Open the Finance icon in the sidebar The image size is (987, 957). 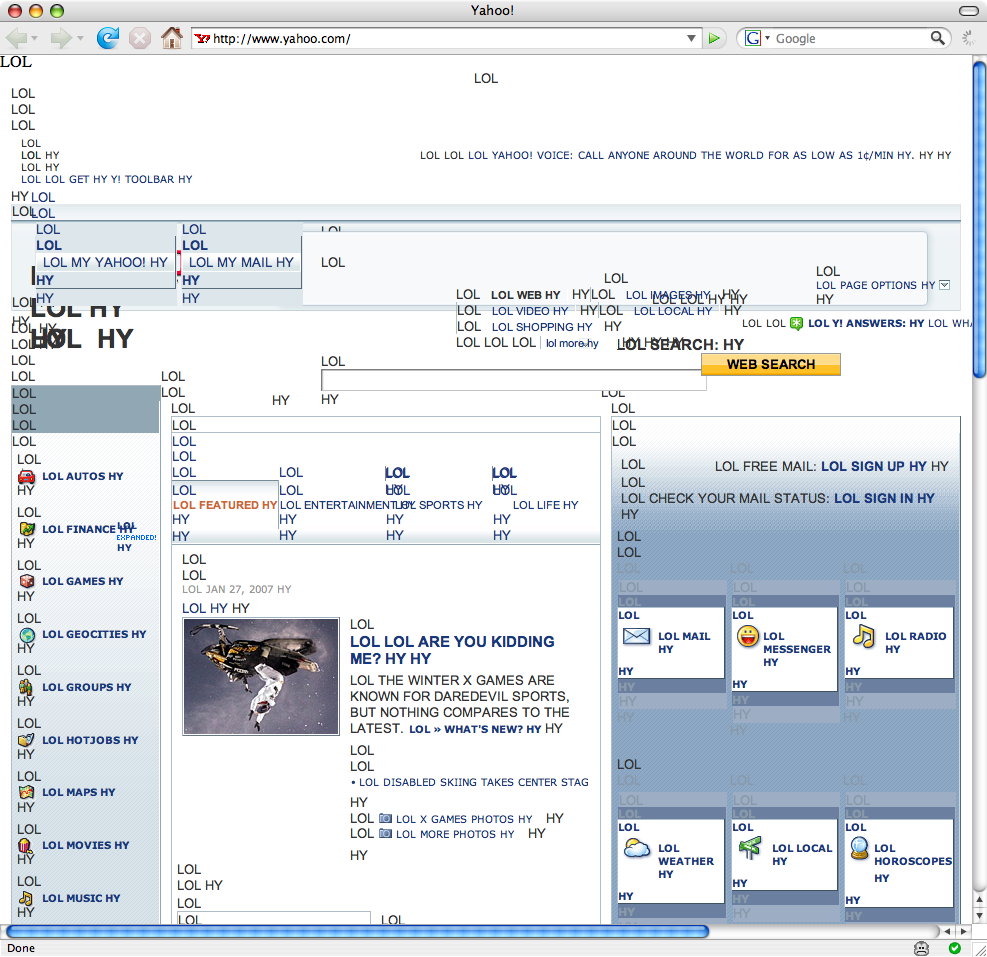pos(26,529)
